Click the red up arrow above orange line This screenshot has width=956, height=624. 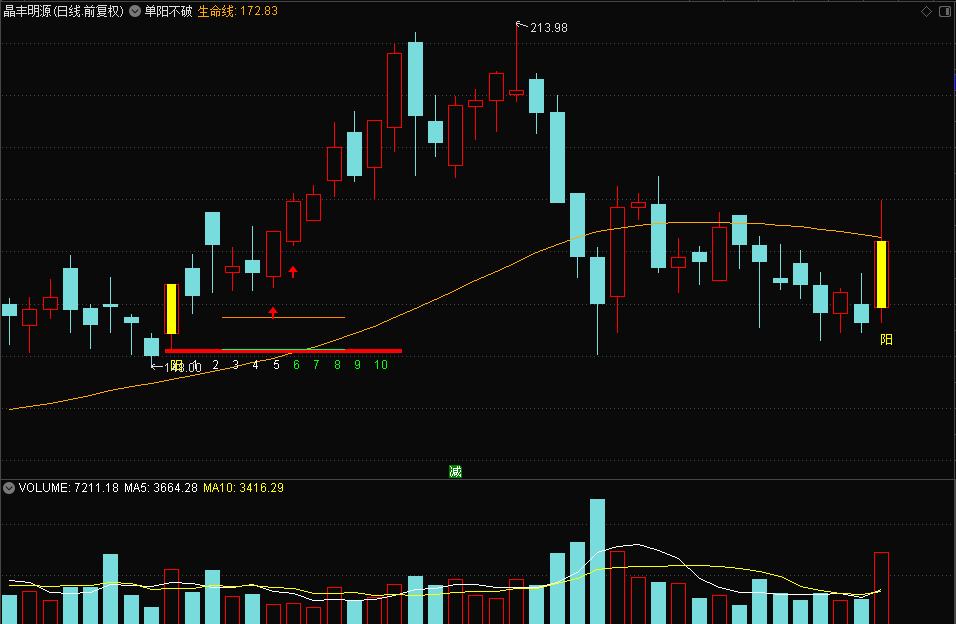(273, 312)
